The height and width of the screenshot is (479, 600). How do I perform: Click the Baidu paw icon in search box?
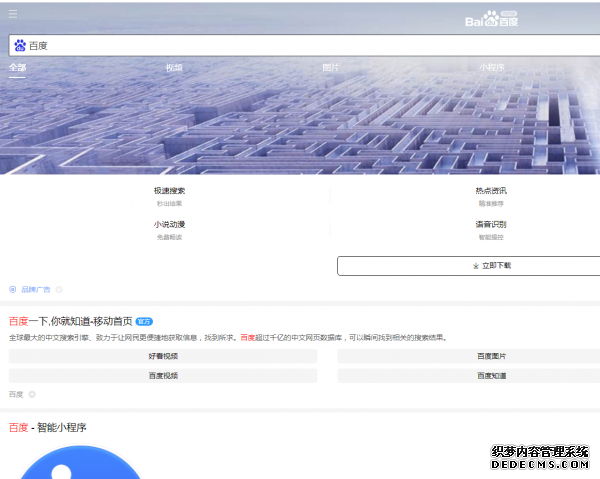point(20,46)
